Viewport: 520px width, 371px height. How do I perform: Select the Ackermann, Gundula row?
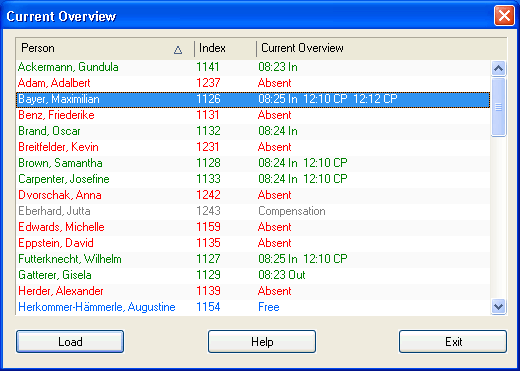click(253, 67)
